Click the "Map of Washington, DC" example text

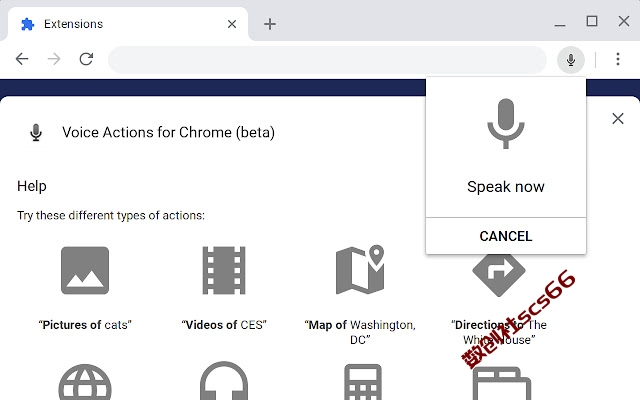tap(360, 332)
